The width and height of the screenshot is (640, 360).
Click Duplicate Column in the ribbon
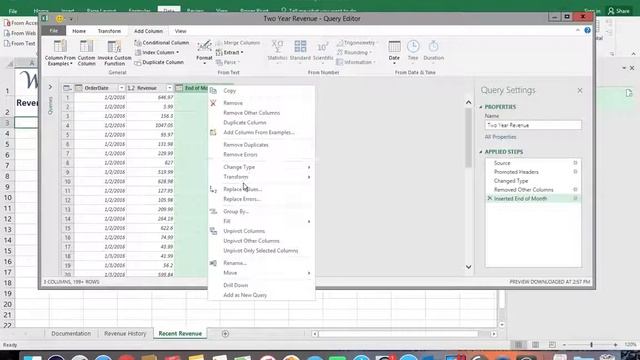[159, 62]
